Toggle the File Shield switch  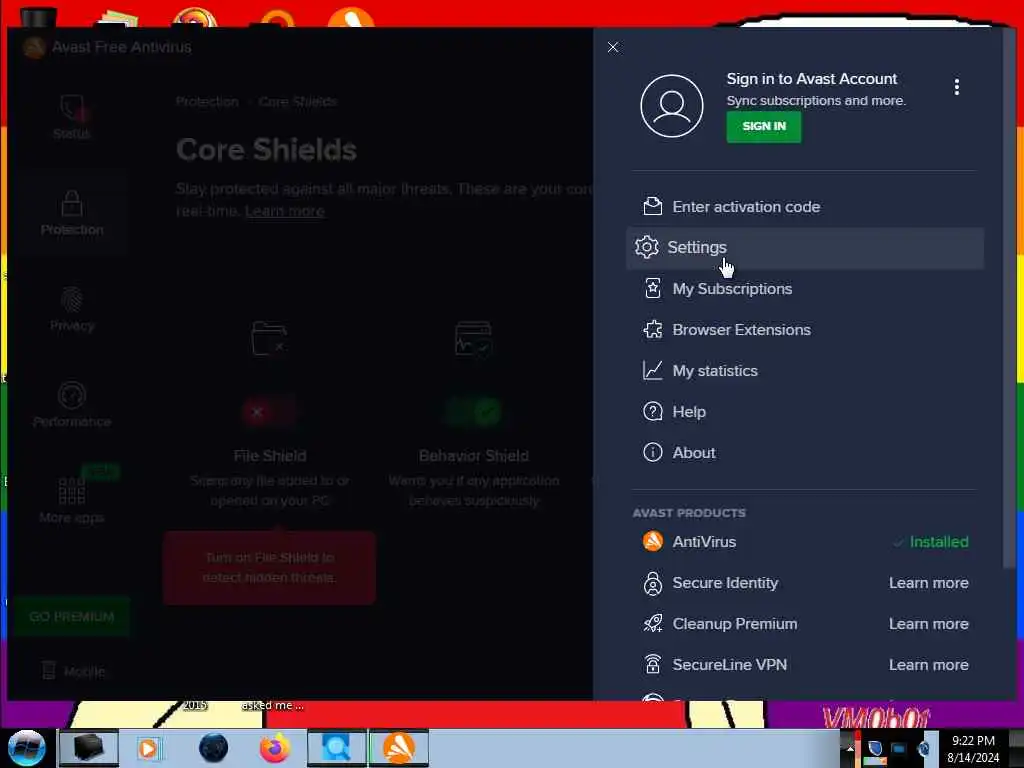point(270,412)
